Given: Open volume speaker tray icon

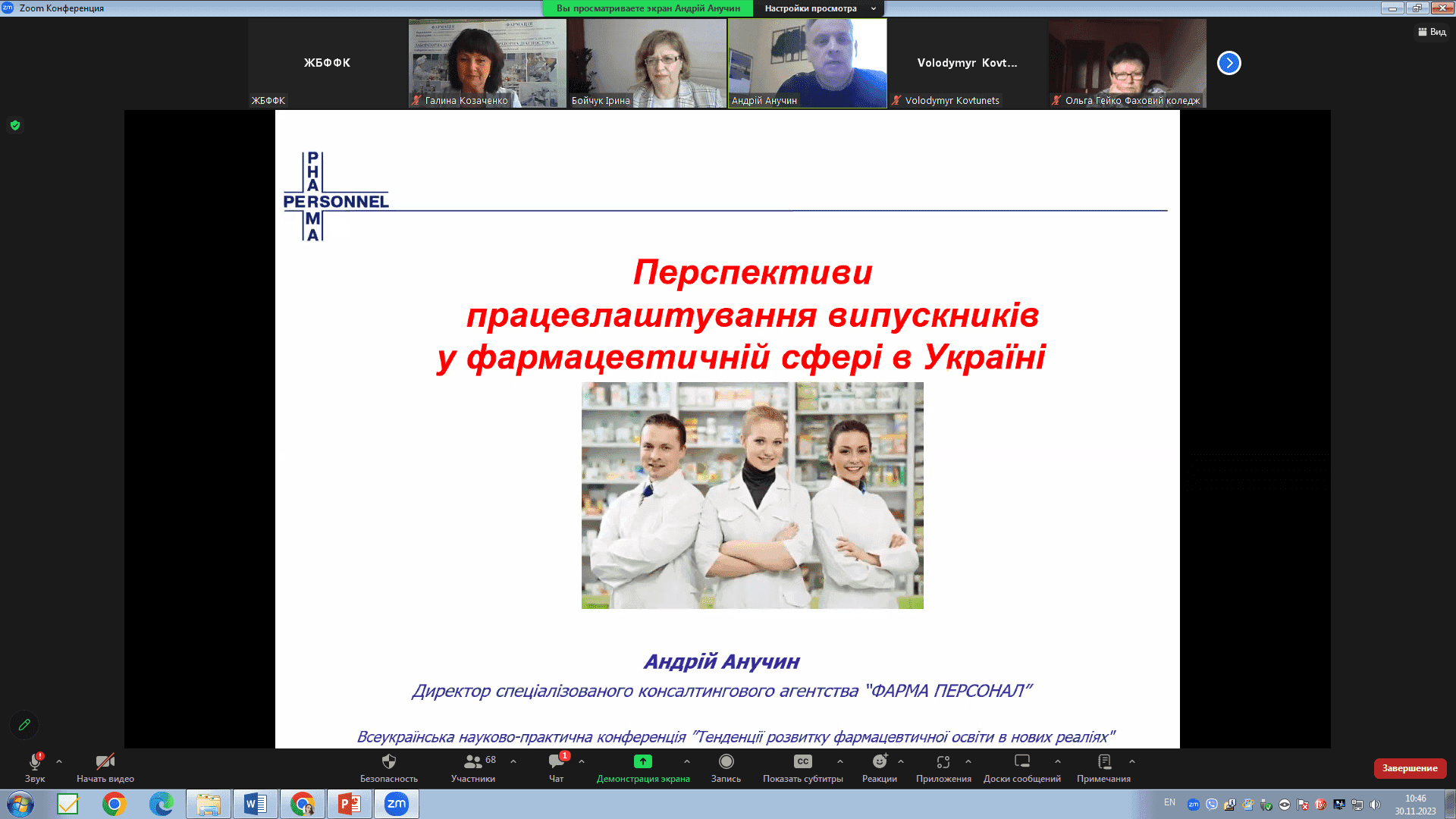Looking at the screenshot, I should (x=1376, y=805).
